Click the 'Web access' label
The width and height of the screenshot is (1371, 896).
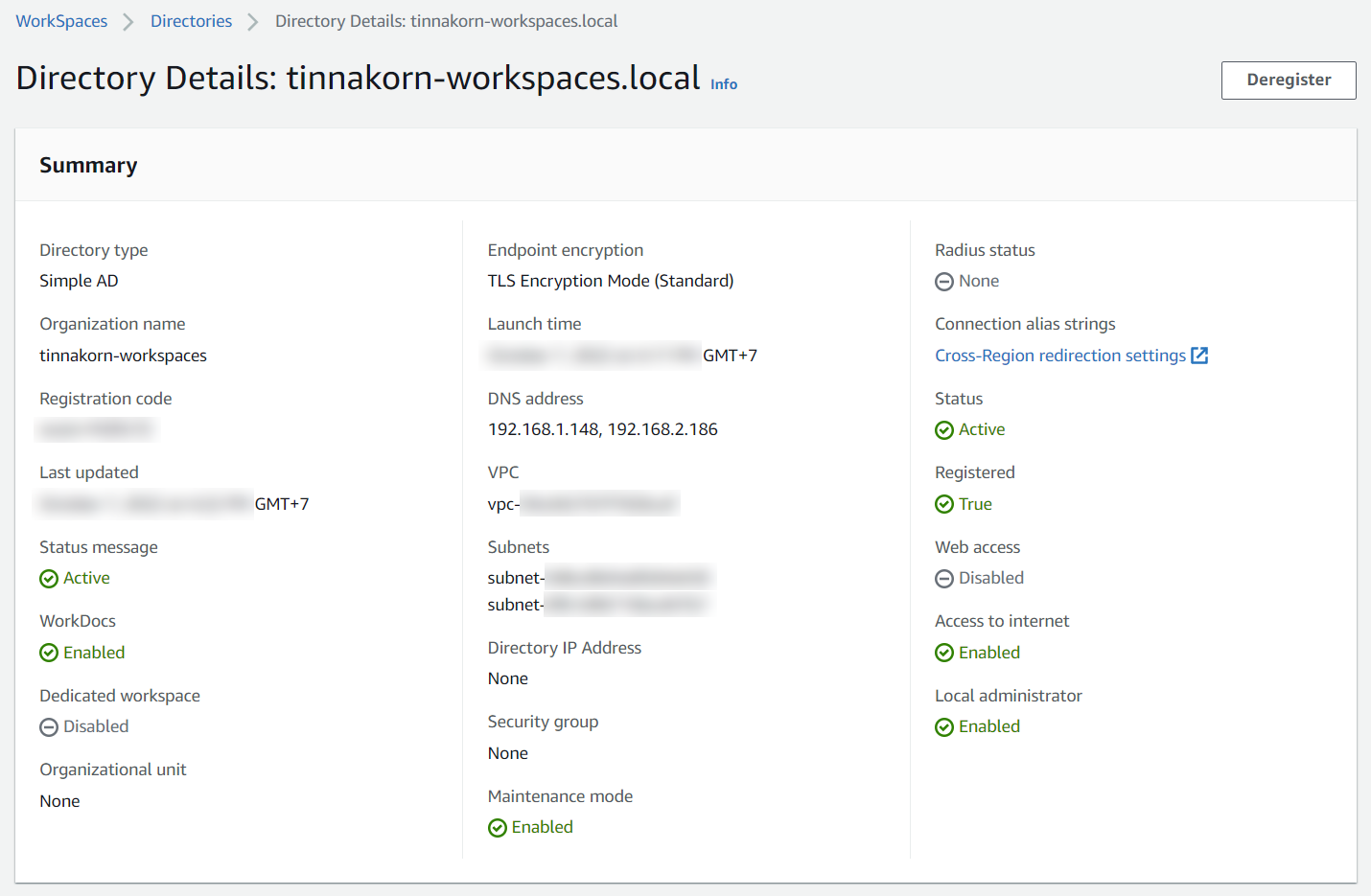point(978,547)
